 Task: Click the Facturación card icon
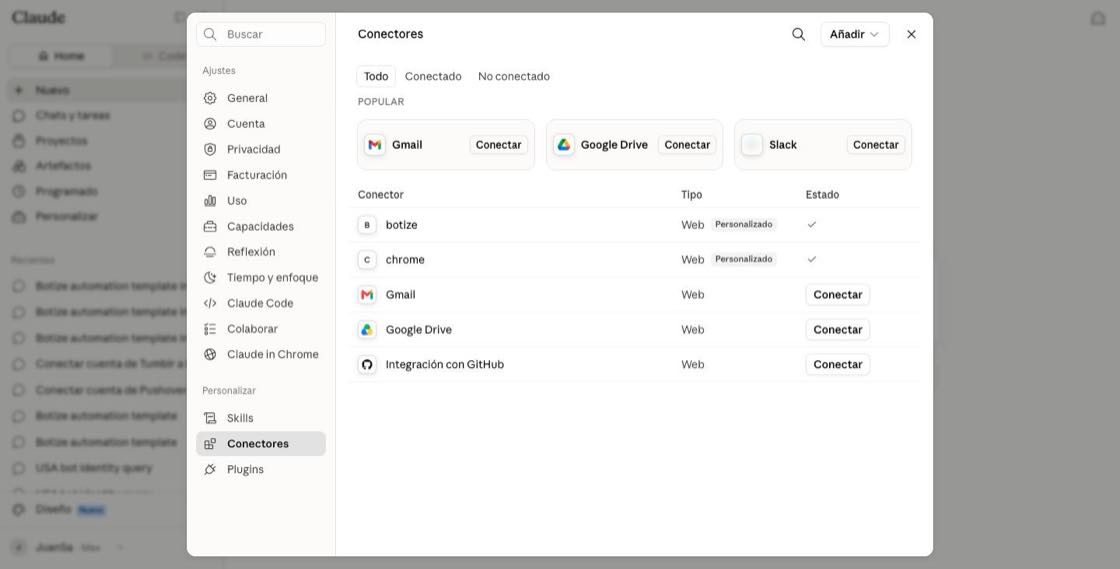tap(210, 175)
